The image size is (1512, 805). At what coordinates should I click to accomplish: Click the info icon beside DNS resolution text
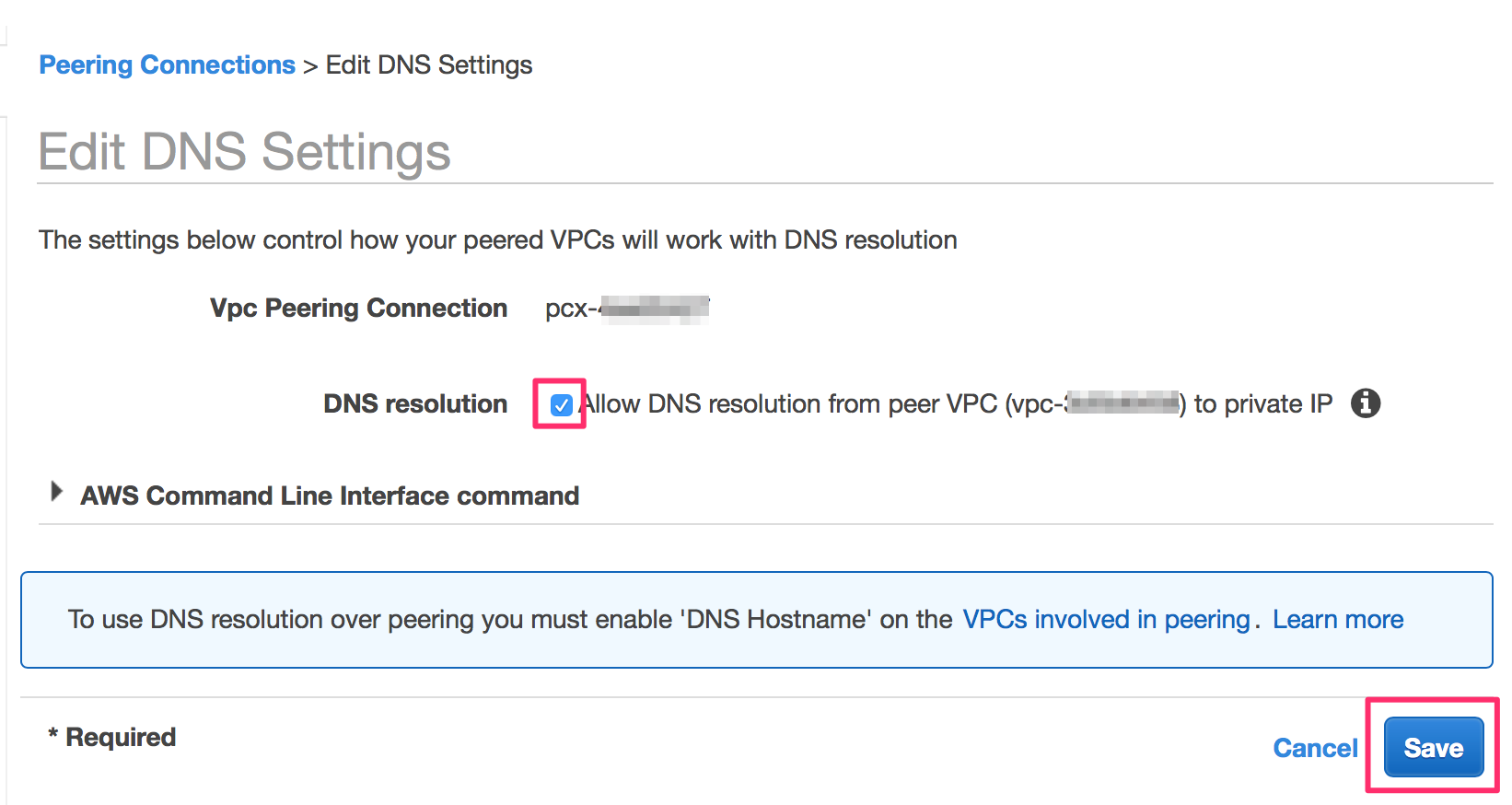coord(1365,403)
